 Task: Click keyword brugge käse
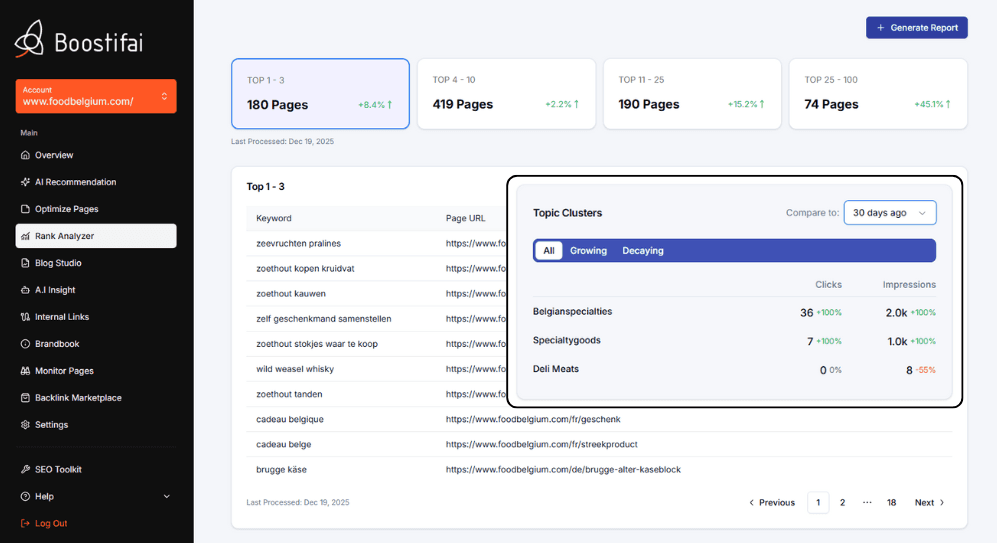pos(281,469)
